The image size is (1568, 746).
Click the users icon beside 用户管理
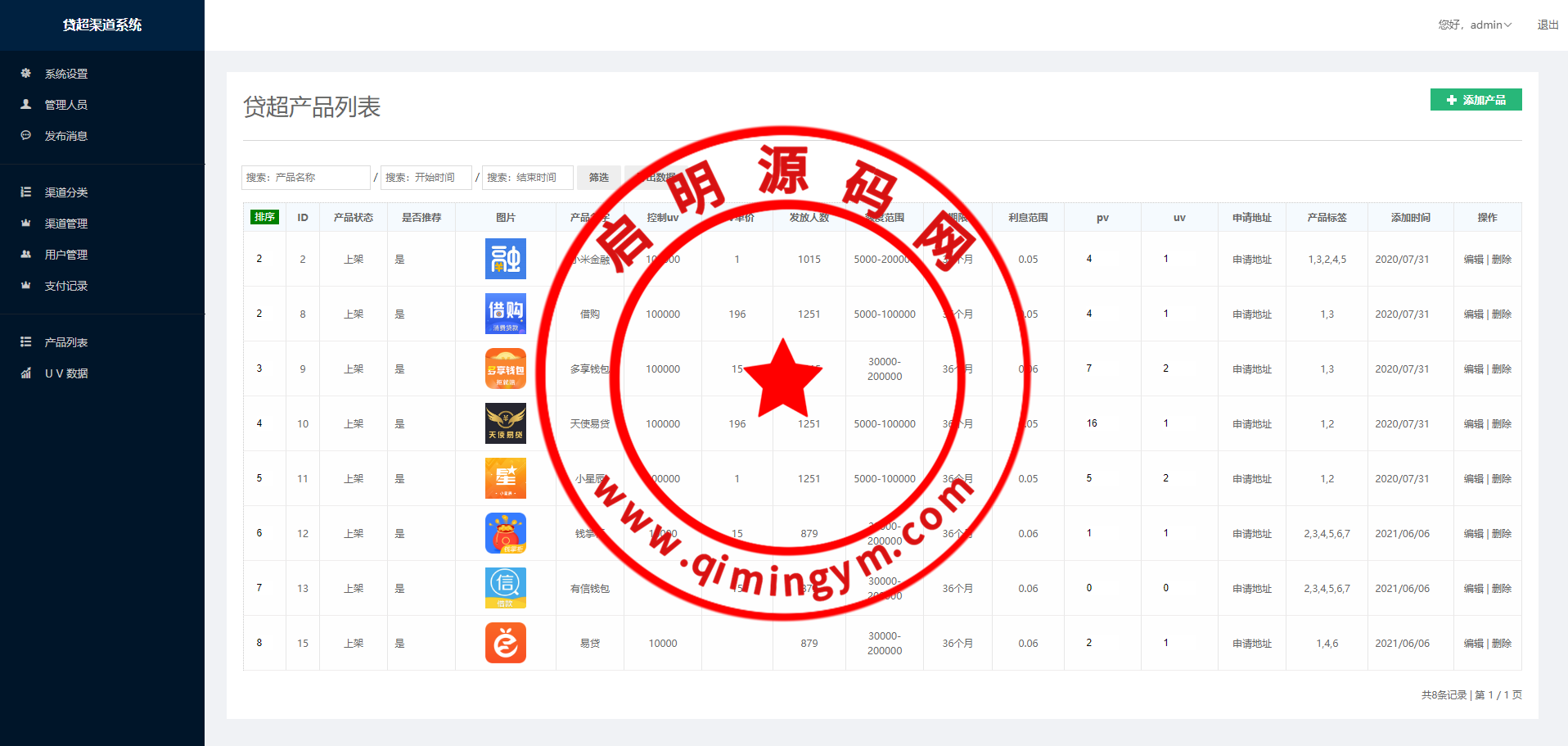coord(26,255)
